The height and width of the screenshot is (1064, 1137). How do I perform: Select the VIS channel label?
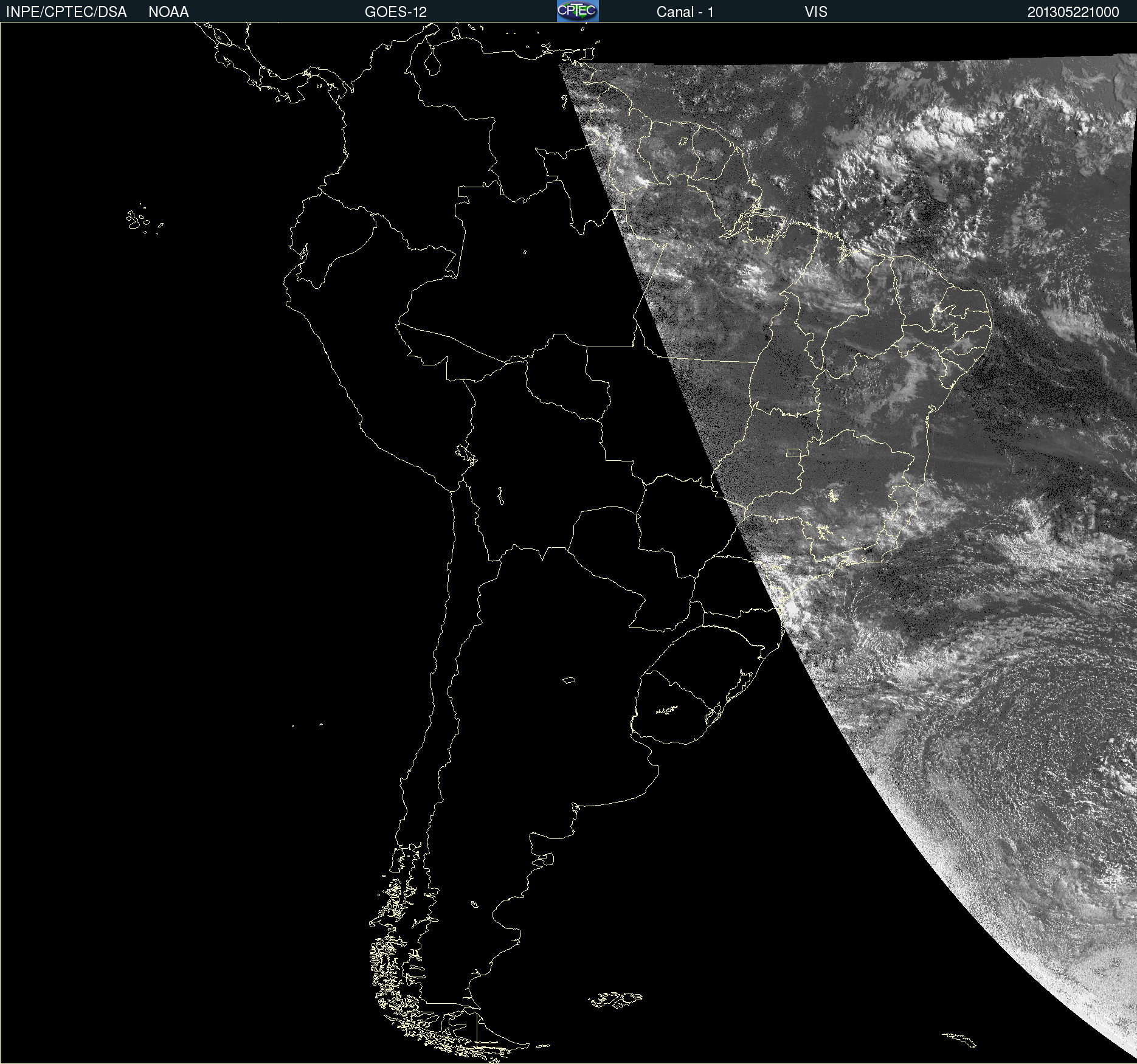click(x=816, y=12)
